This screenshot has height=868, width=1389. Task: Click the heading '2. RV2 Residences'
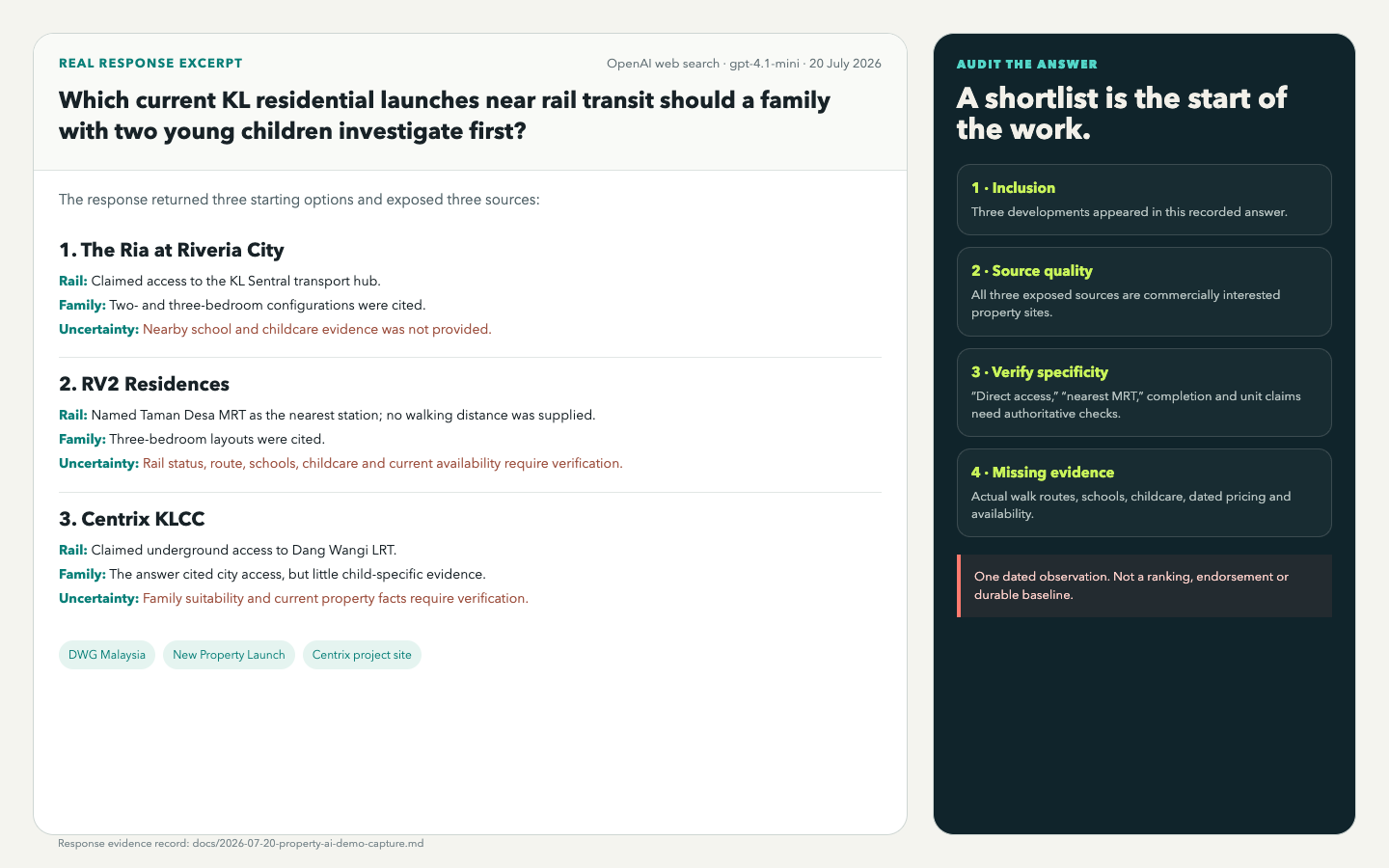pyautogui.click(x=144, y=384)
